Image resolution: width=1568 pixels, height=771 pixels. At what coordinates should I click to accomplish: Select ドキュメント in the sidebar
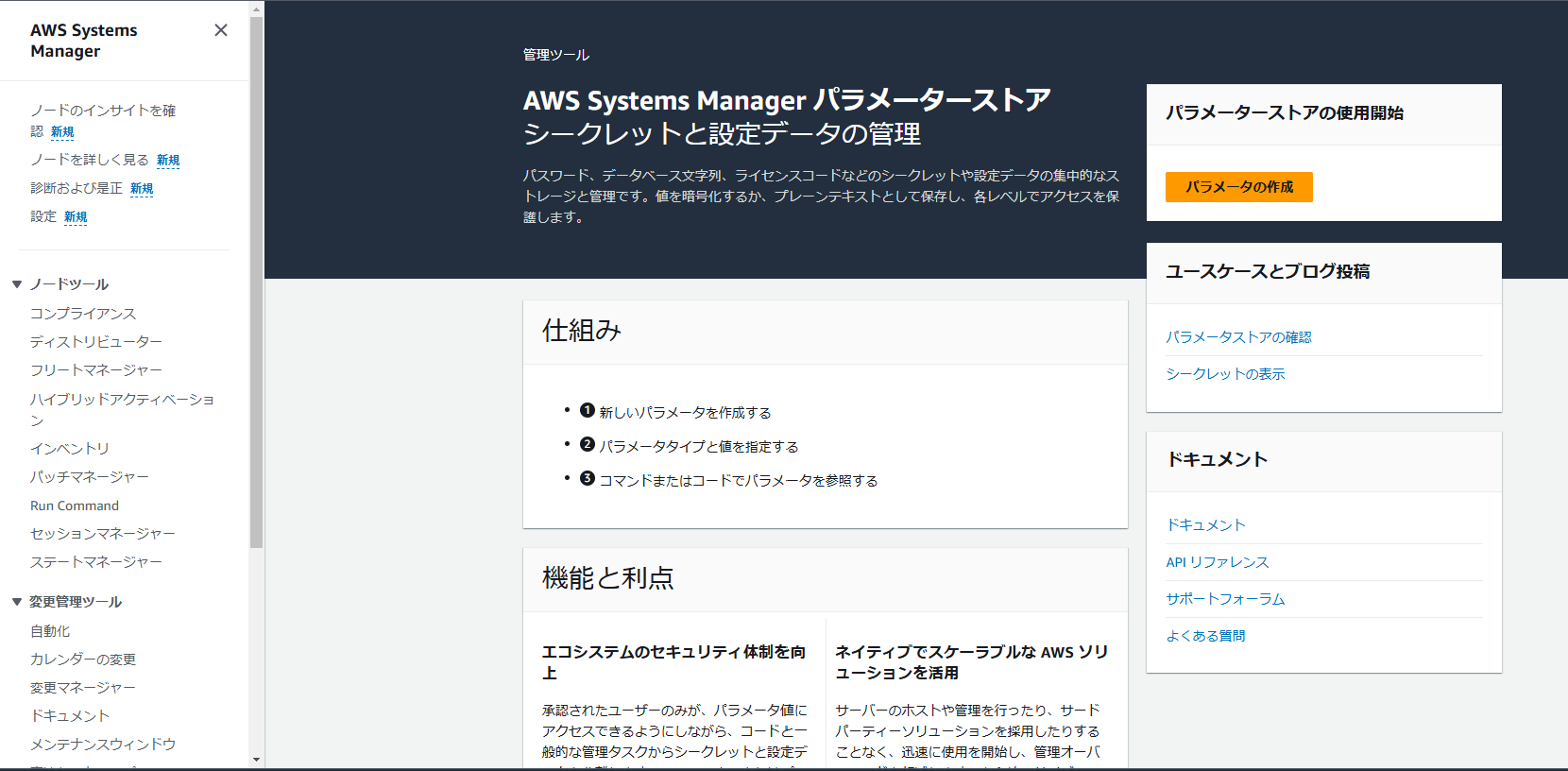70,715
